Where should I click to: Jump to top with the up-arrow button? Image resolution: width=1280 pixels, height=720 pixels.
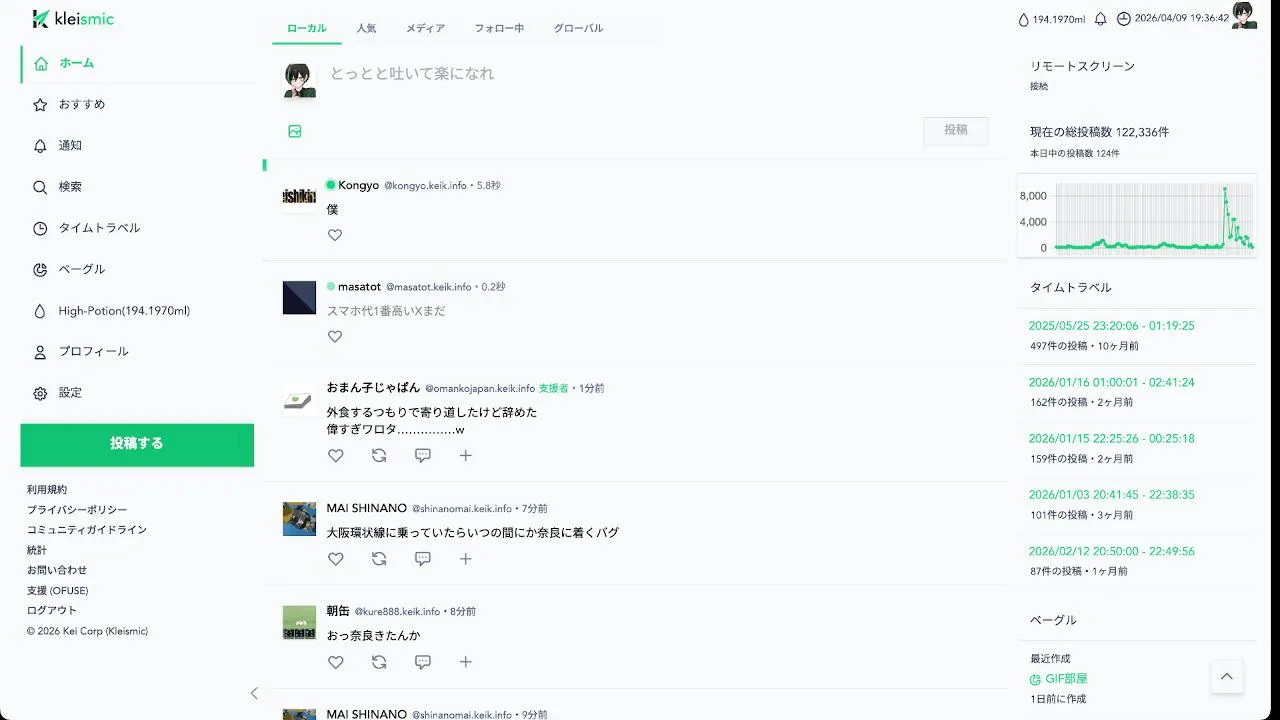[x=1227, y=677]
